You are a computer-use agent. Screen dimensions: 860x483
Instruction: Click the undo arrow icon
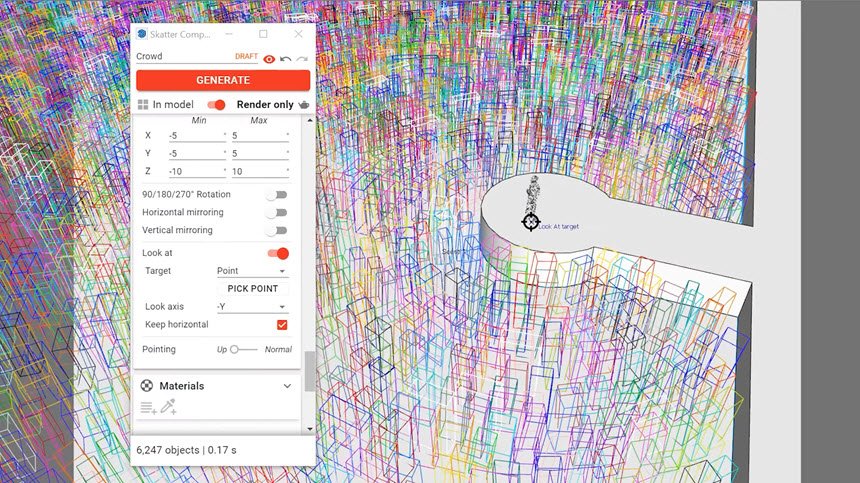click(285, 59)
